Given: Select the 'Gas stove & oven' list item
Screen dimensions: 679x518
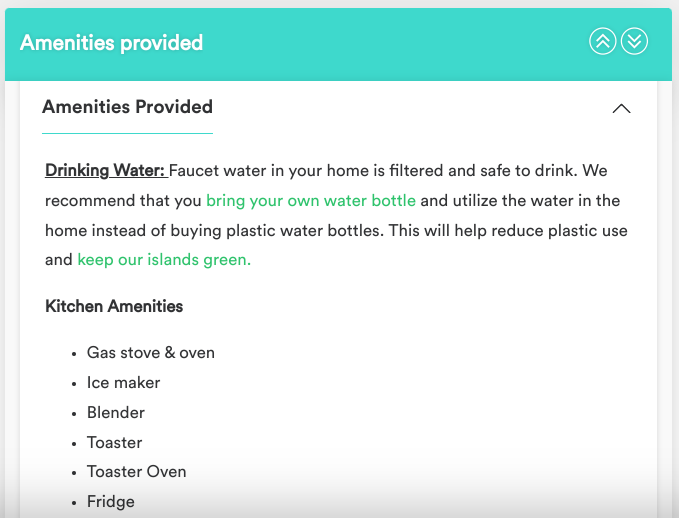Looking at the screenshot, I should coord(151,353).
